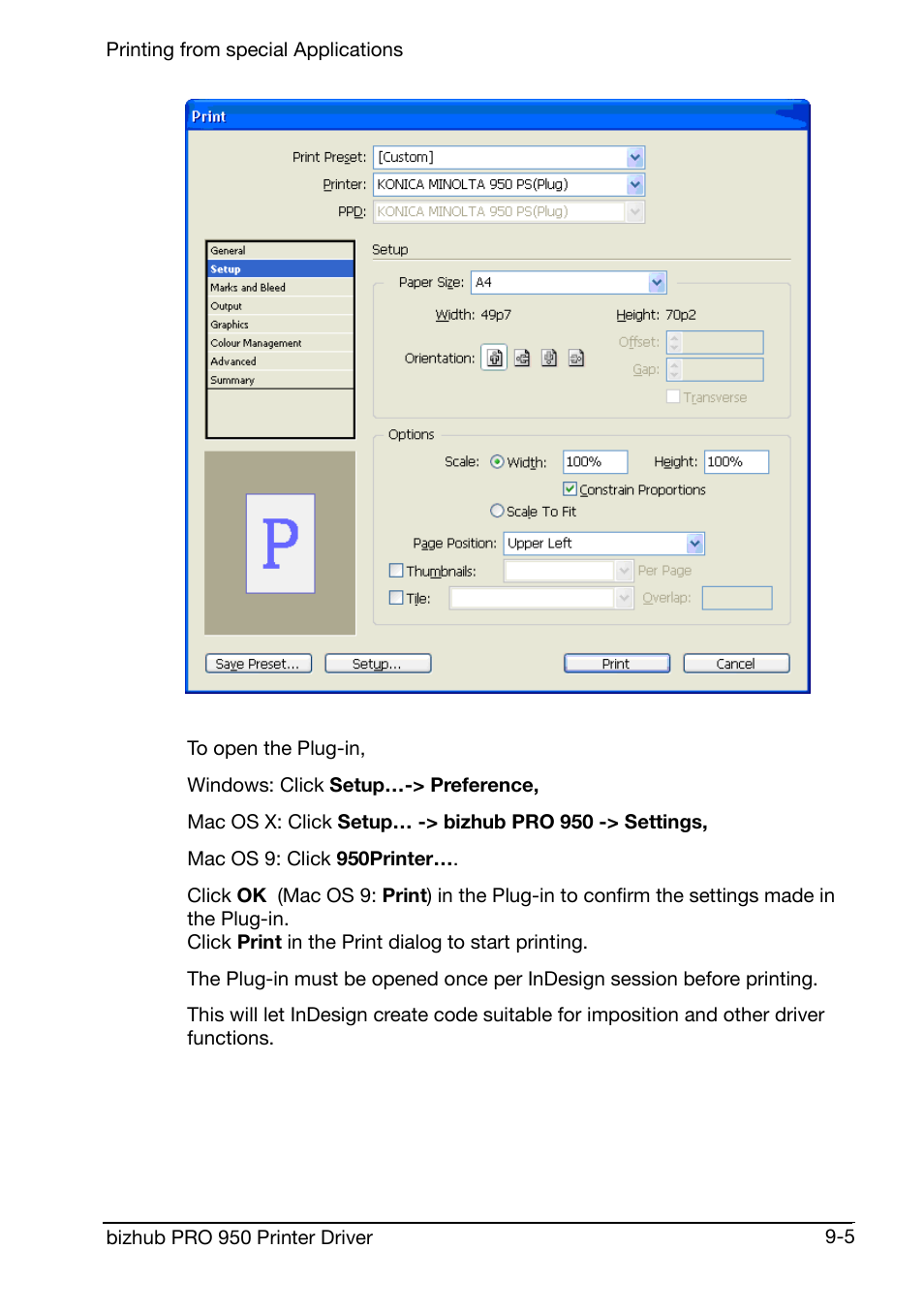Enable the Tile checkbox
Image resolution: width=924 pixels, height=1312 pixels.
click(x=396, y=598)
